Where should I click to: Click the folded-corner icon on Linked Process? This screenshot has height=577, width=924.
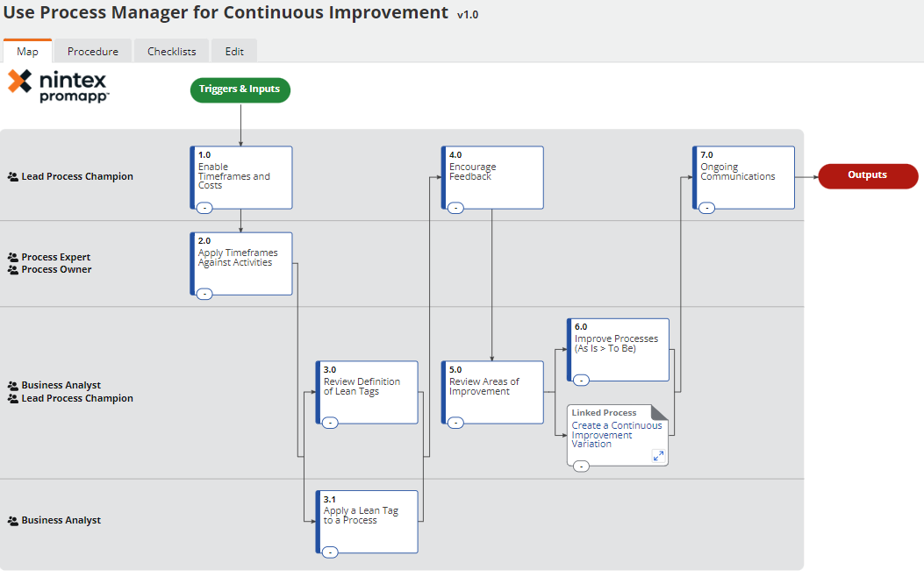point(659,412)
